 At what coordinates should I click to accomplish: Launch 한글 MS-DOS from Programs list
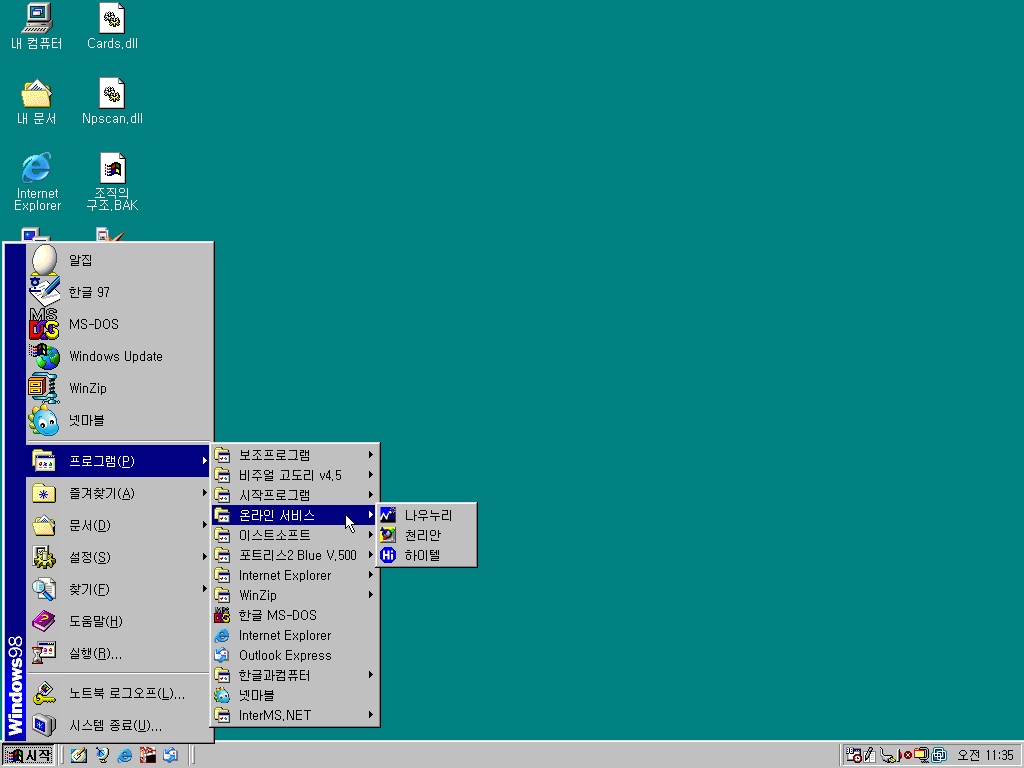click(295, 615)
